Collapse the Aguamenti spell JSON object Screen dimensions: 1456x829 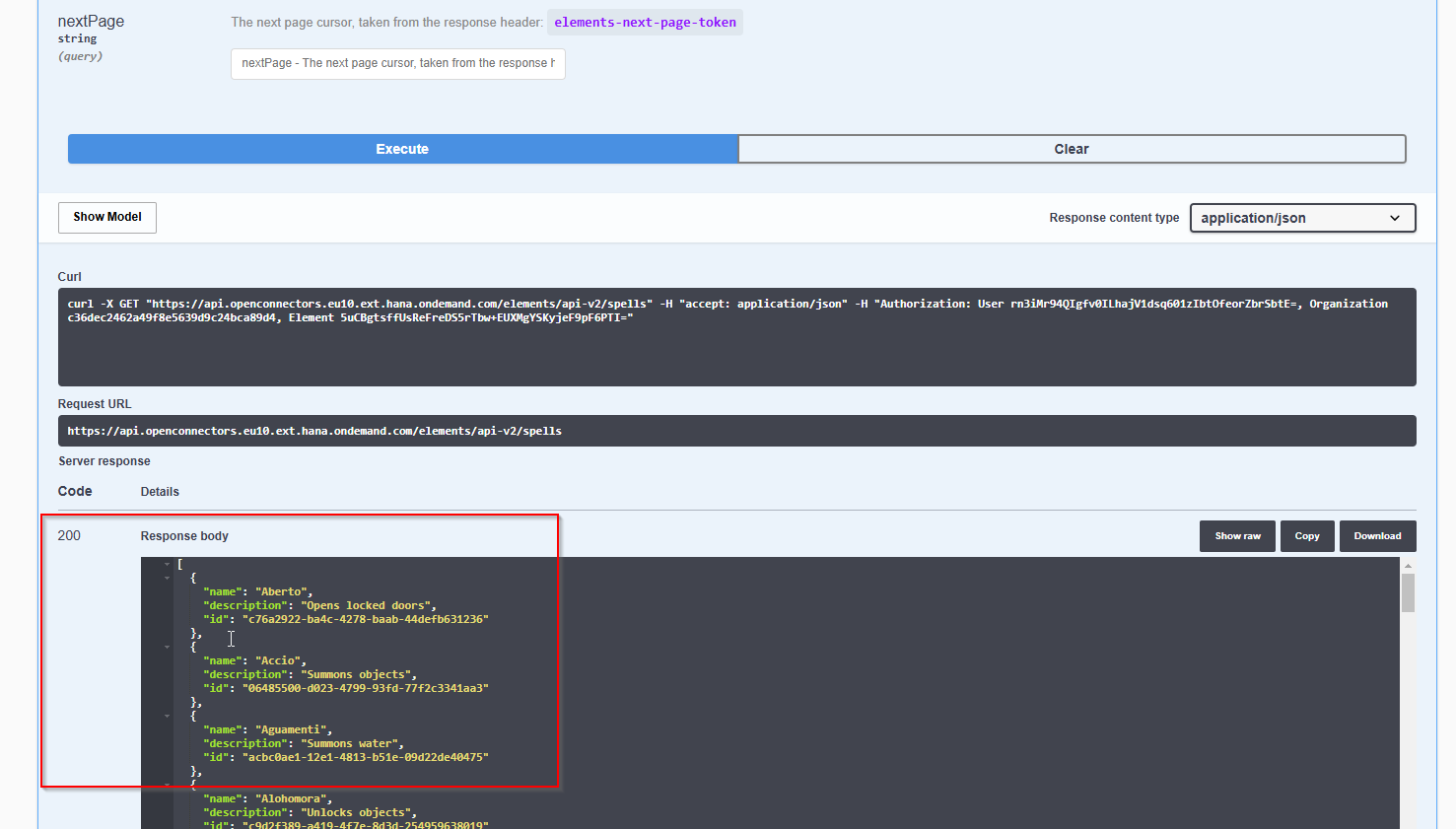click(x=166, y=716)
